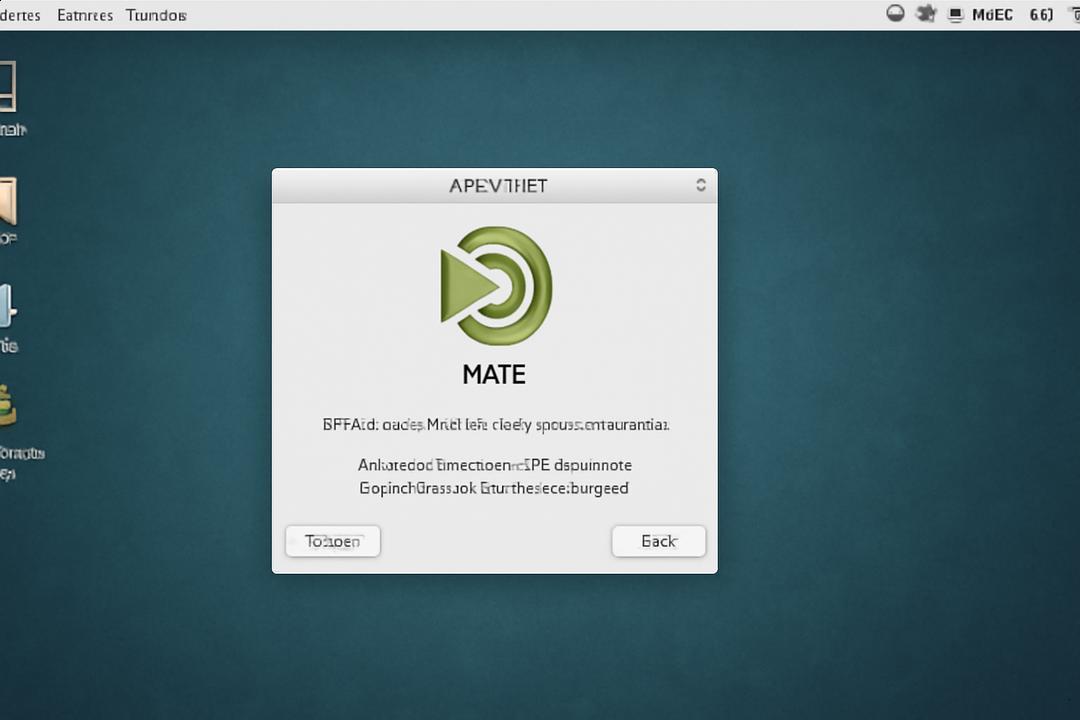This screenshot has height=720, width=1080.
Task: Click the light-blue desktop icon labeled 'tis'
Action: [x=8, y=306]
